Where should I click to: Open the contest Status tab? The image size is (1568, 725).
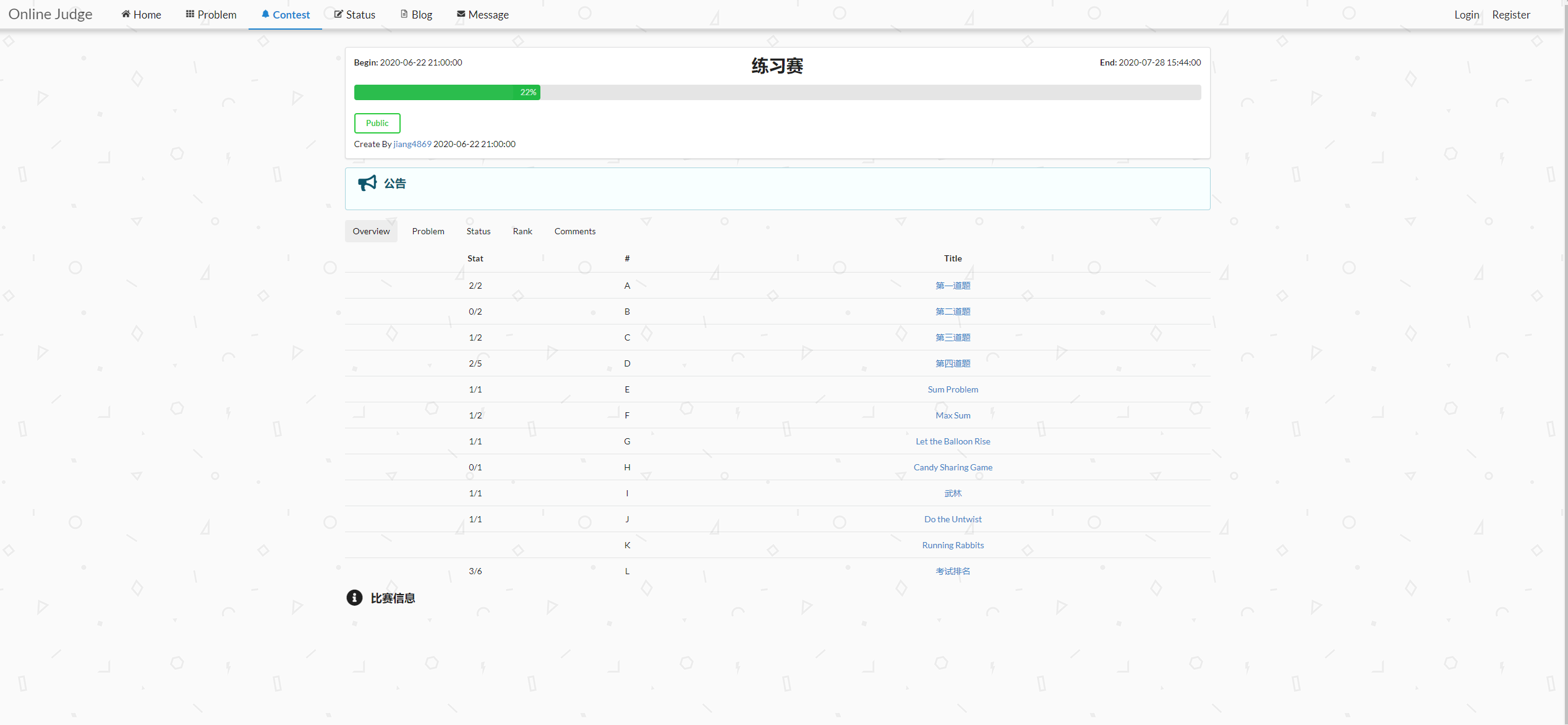tap(478, 231)
